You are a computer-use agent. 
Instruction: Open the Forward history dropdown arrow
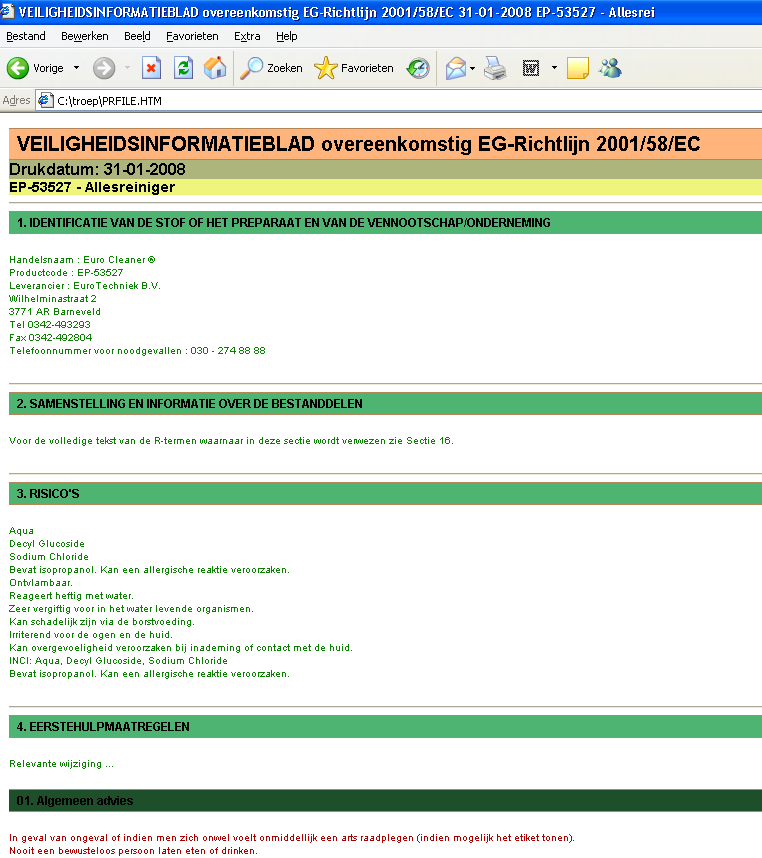pos(127,68)
